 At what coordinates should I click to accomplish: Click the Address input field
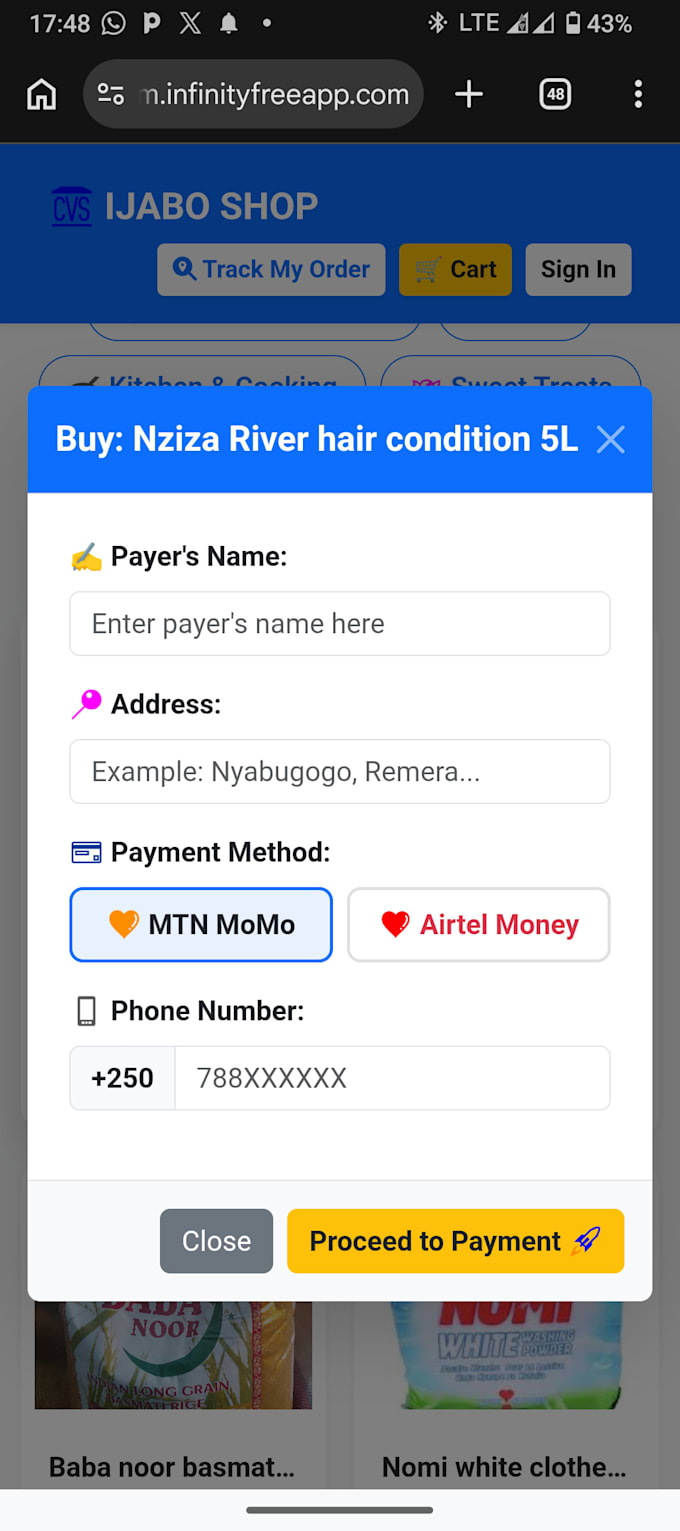click(340, 772)
